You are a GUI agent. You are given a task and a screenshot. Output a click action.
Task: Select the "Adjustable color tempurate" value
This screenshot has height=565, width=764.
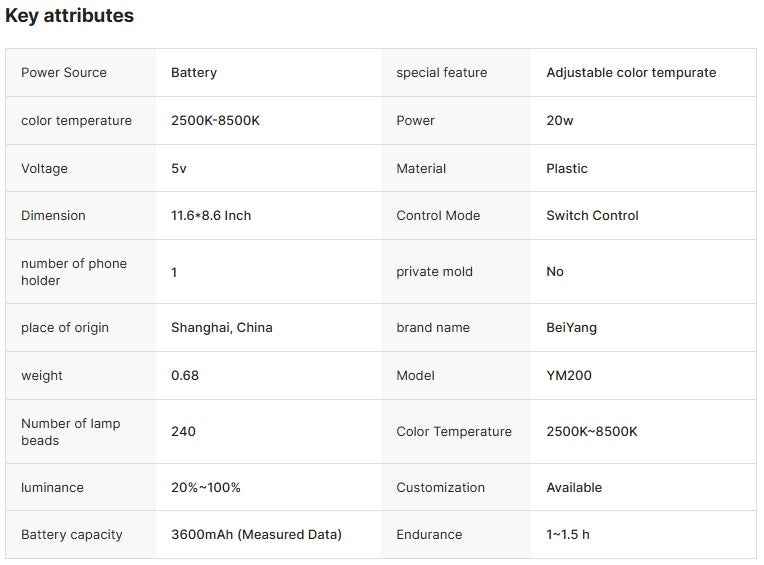point(631,73)
